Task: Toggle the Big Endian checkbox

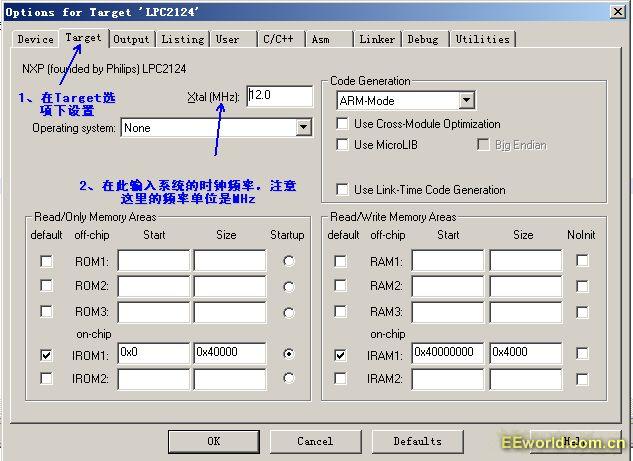Action: (x=483, y=145)
